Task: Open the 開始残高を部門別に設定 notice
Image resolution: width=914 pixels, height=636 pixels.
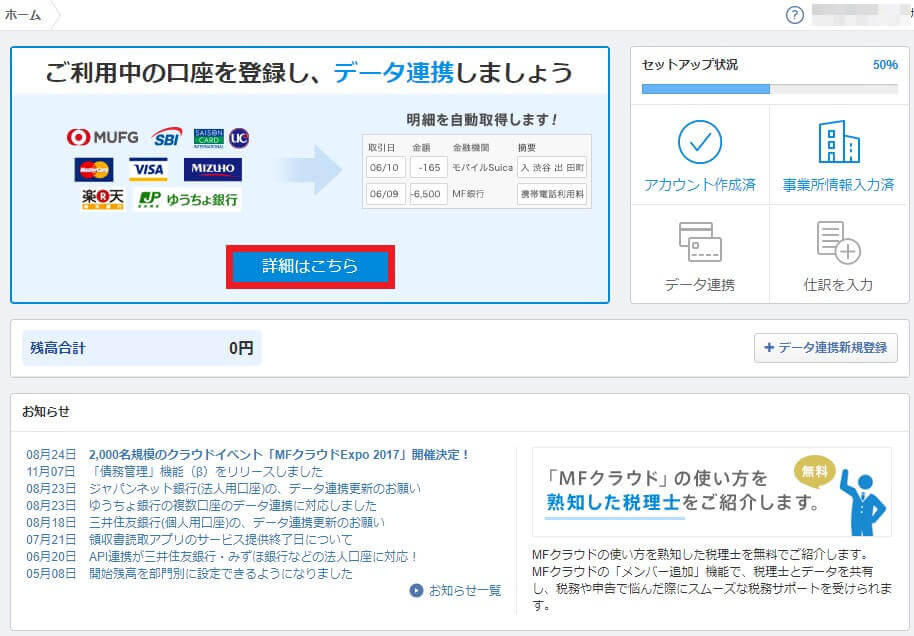Action: coord(221,574)
